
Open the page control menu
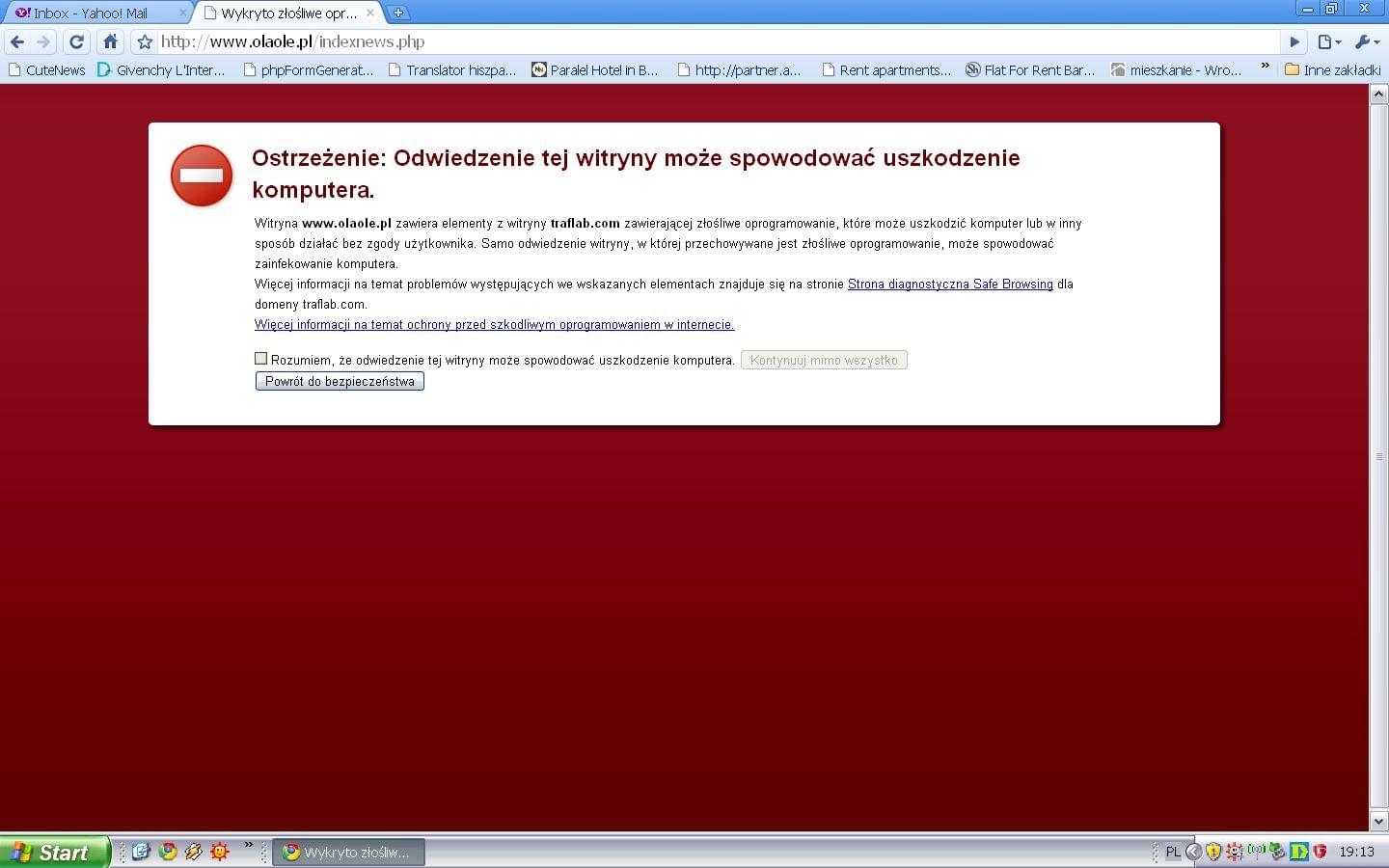(1330, 42)
